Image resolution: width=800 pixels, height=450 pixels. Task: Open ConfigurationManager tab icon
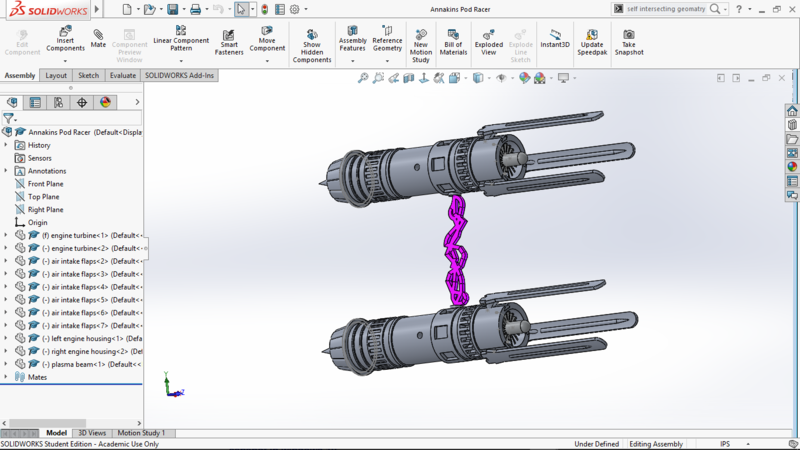(58, 103)
